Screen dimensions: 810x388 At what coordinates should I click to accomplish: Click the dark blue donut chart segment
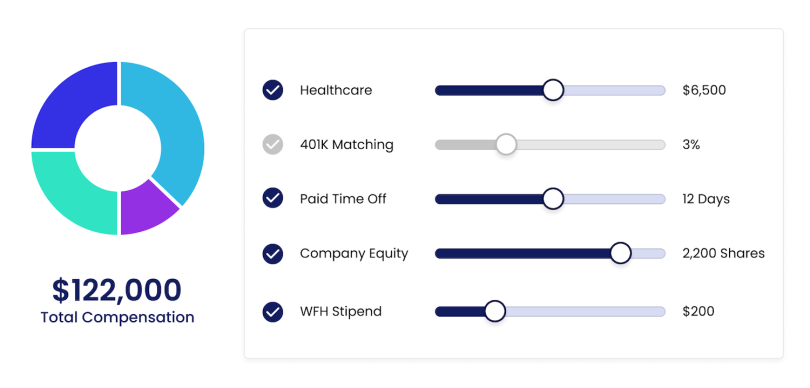pyautogui.click(x=70, y=106)
